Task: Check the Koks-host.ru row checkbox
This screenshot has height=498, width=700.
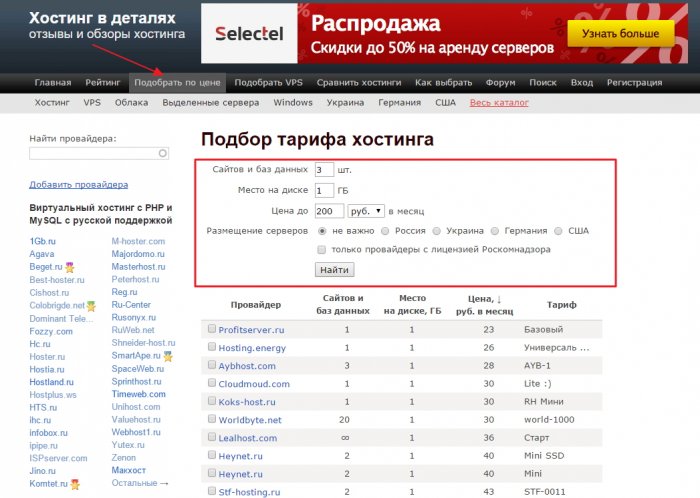Action: click(x=212, y=401)
